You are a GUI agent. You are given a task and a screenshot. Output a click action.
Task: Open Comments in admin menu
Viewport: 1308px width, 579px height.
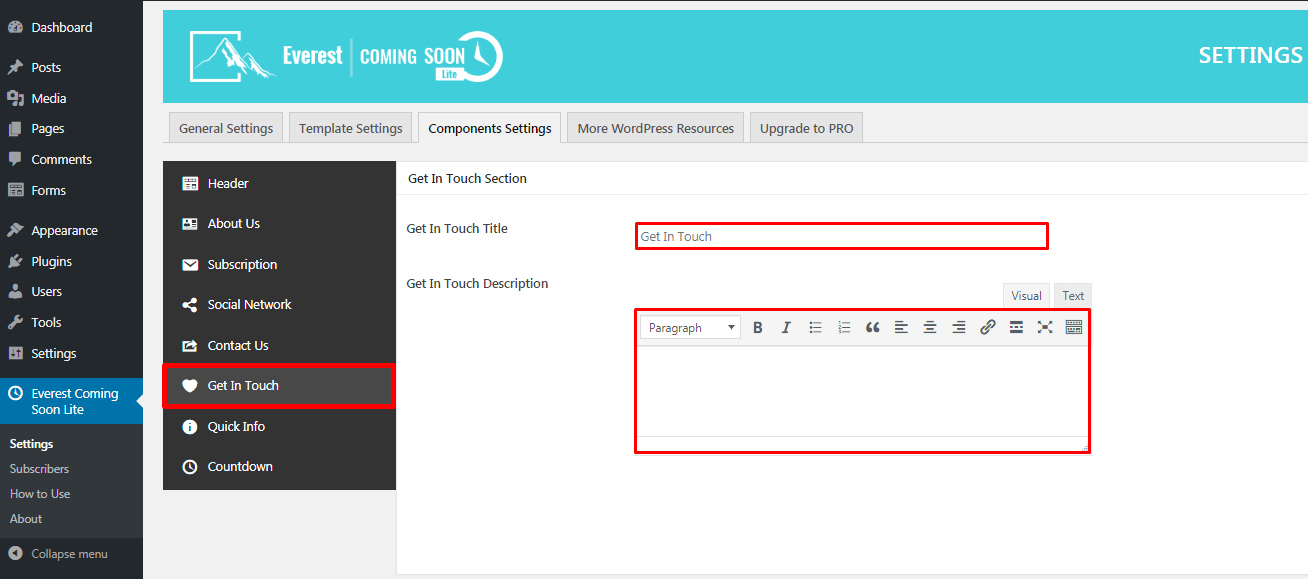click(x=71, y=159)
